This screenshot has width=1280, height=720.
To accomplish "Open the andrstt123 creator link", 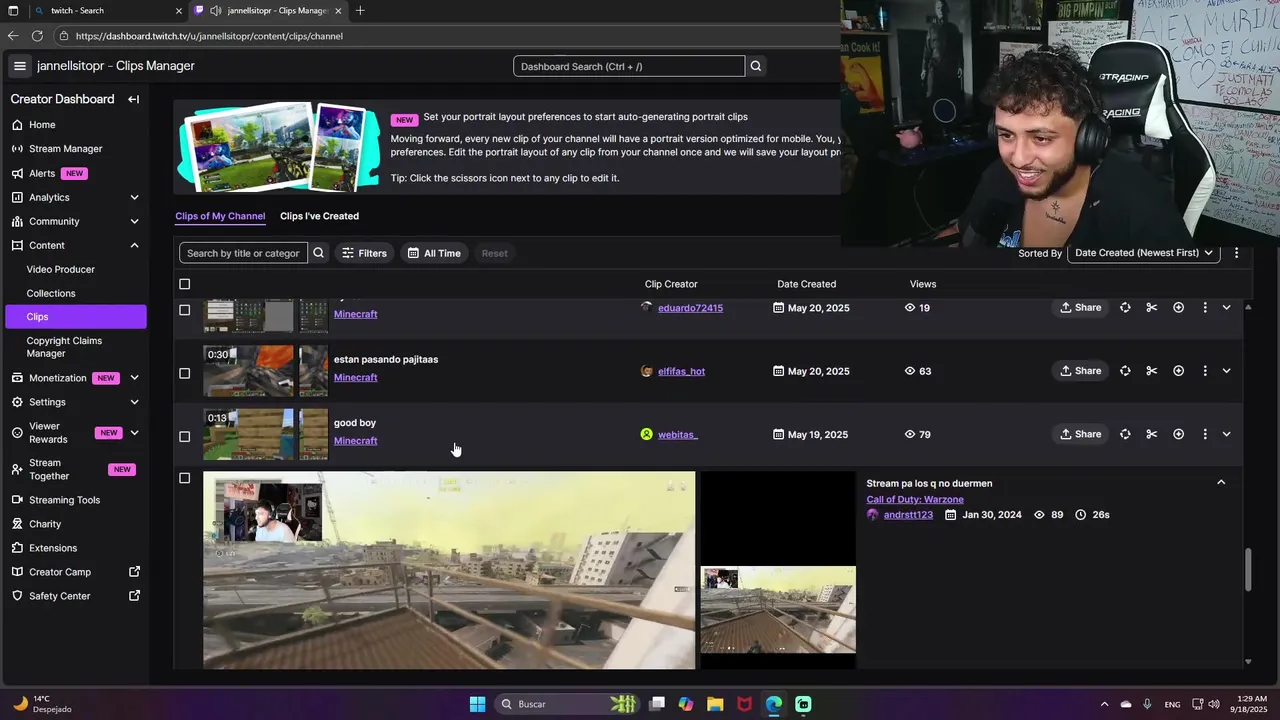I will [908, 515].
